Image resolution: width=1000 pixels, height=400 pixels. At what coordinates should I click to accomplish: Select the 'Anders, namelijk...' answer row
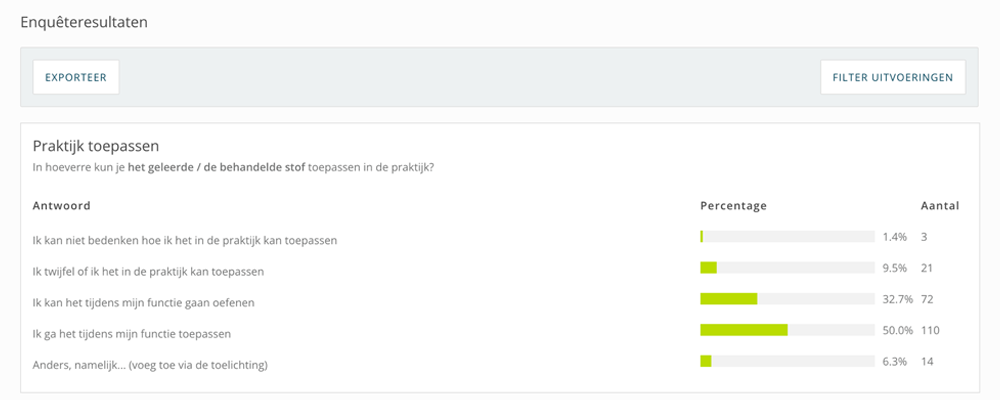150,364
